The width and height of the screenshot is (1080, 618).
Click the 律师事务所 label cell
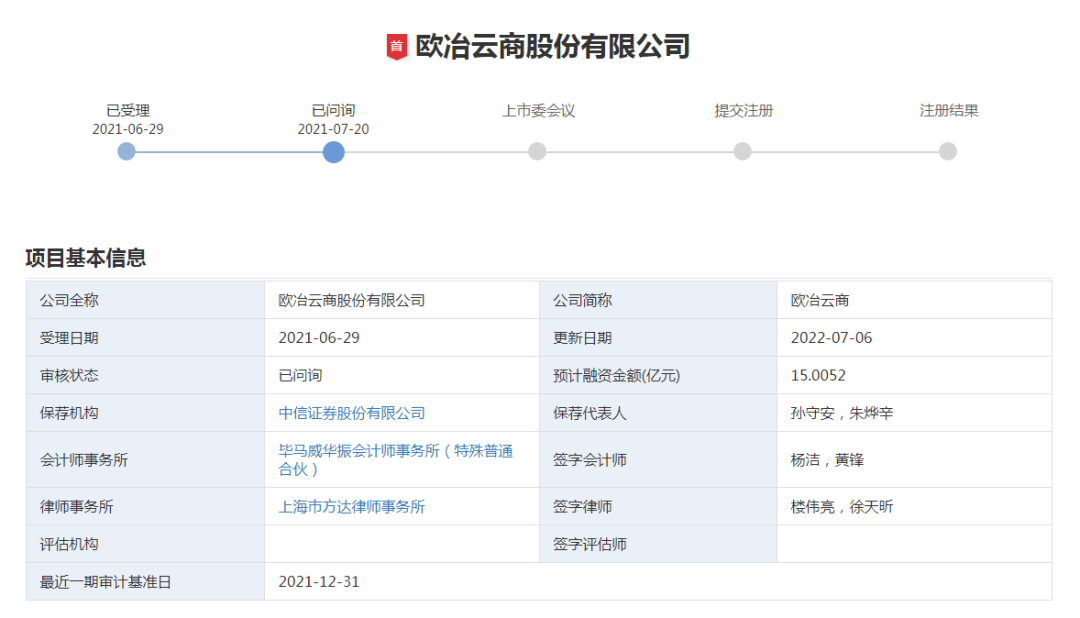pos(145,507)
